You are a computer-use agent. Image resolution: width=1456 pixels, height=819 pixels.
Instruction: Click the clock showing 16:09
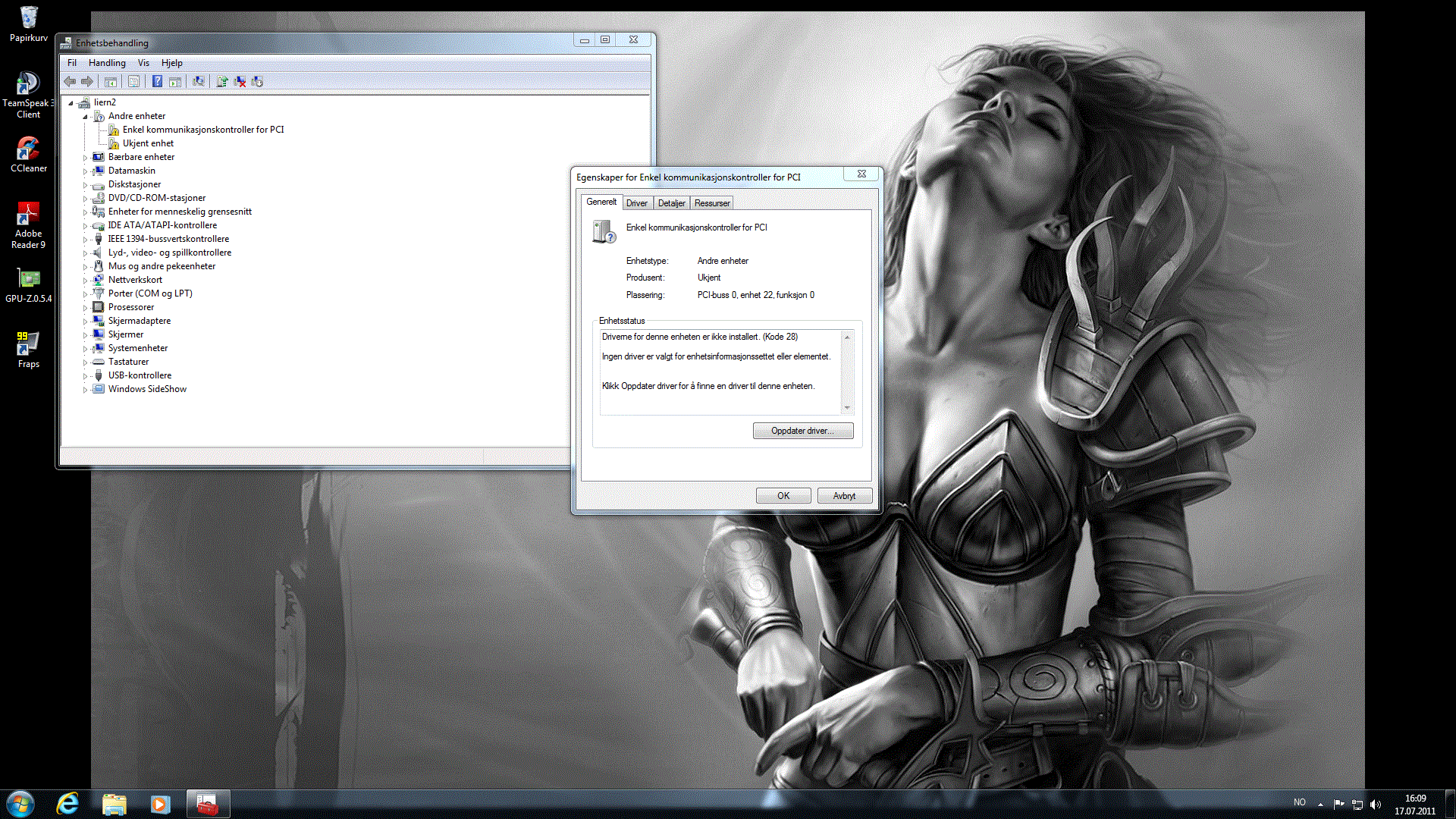click(x=1415, y=799)
